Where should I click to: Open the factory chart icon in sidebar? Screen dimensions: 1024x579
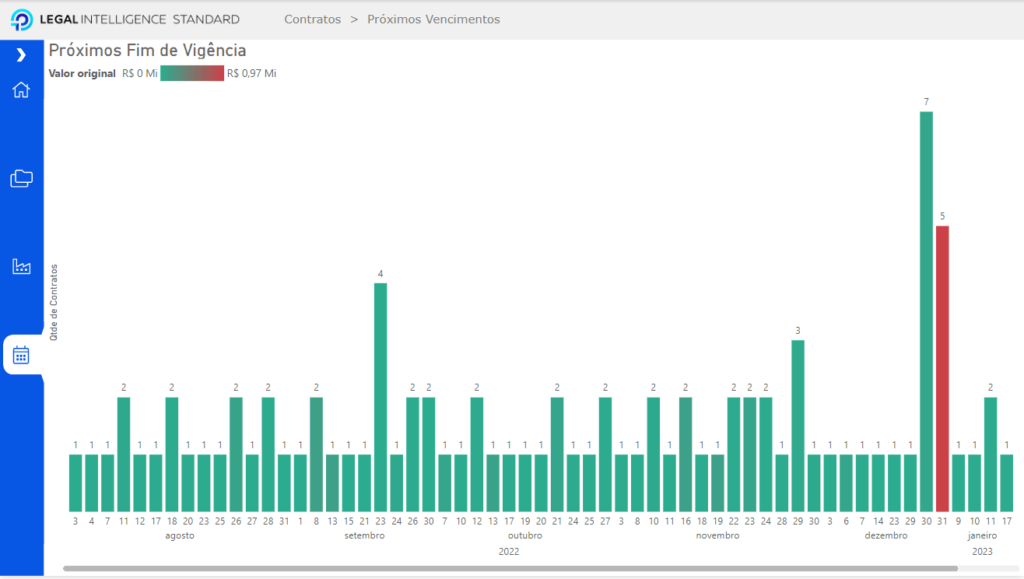click(x=21, y=267)
